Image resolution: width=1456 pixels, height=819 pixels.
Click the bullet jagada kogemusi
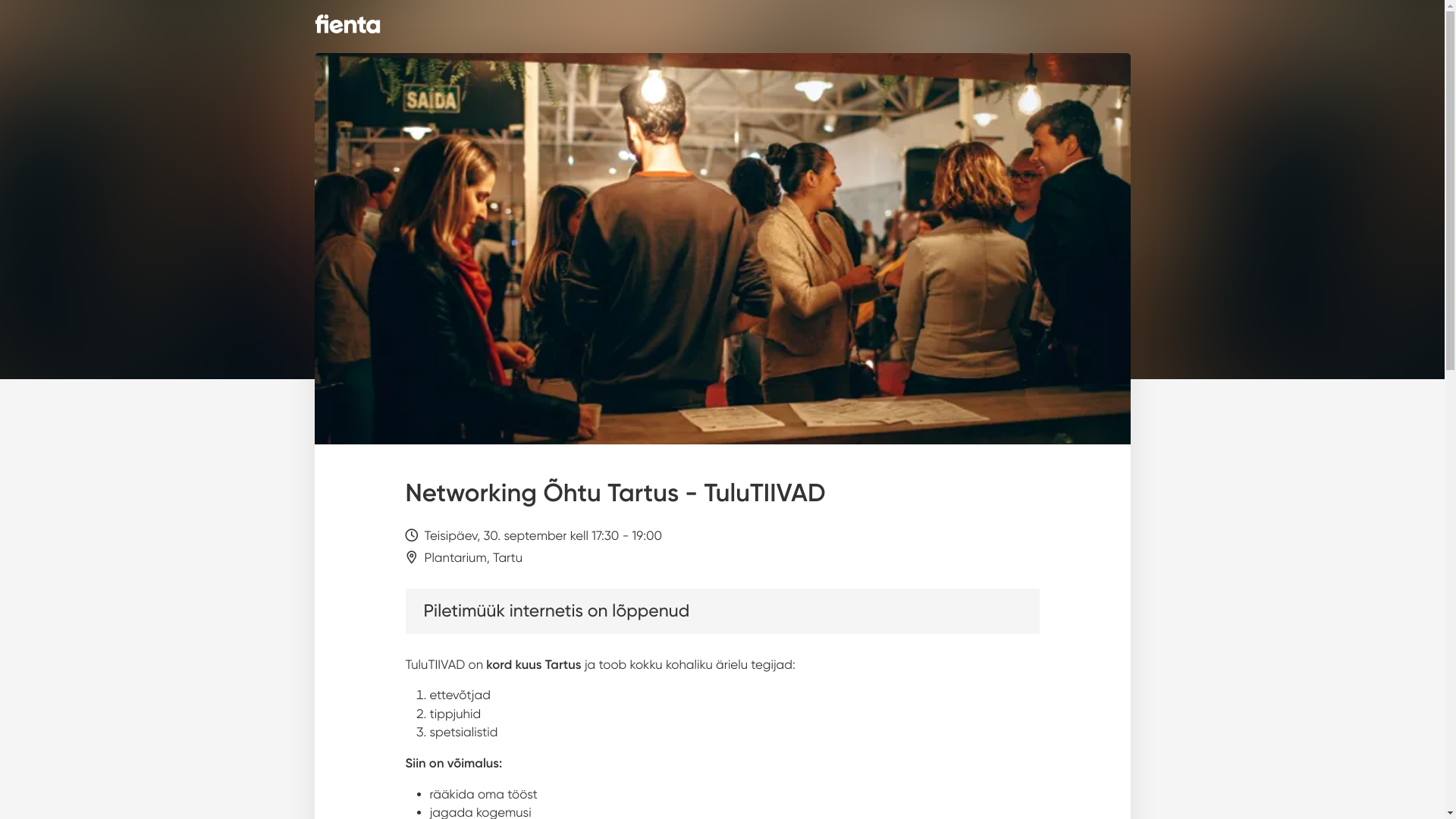coord(480,812)
